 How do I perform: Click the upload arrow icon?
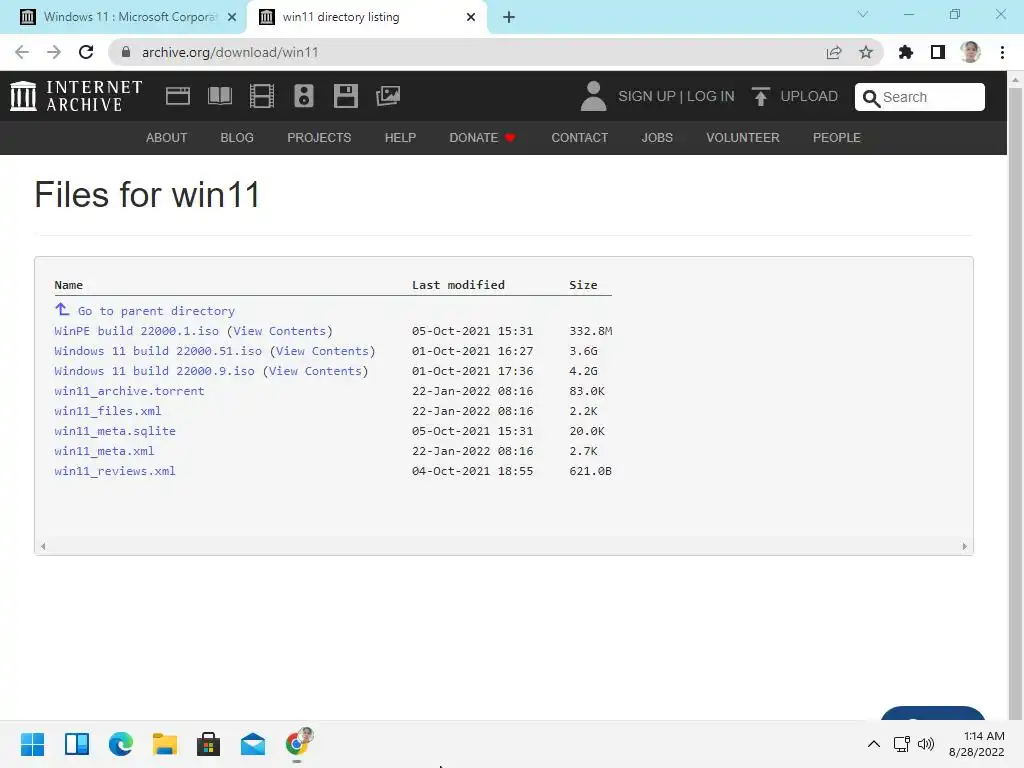760,96
